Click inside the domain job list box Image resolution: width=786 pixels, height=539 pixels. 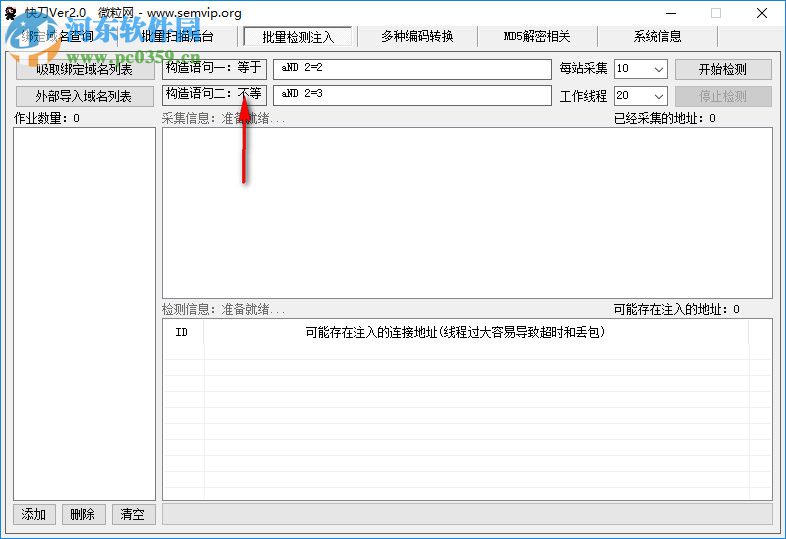pos(84,313)
